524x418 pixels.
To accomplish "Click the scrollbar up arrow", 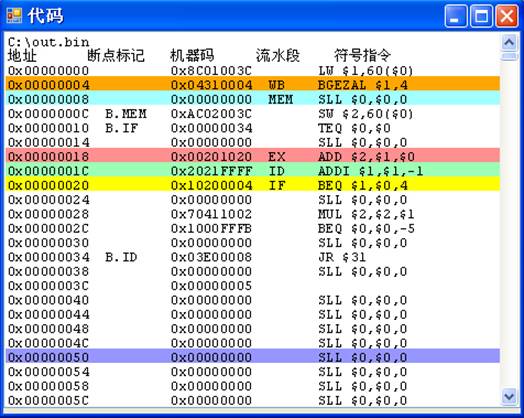I will pyautogui.click(x=509, y=42).
